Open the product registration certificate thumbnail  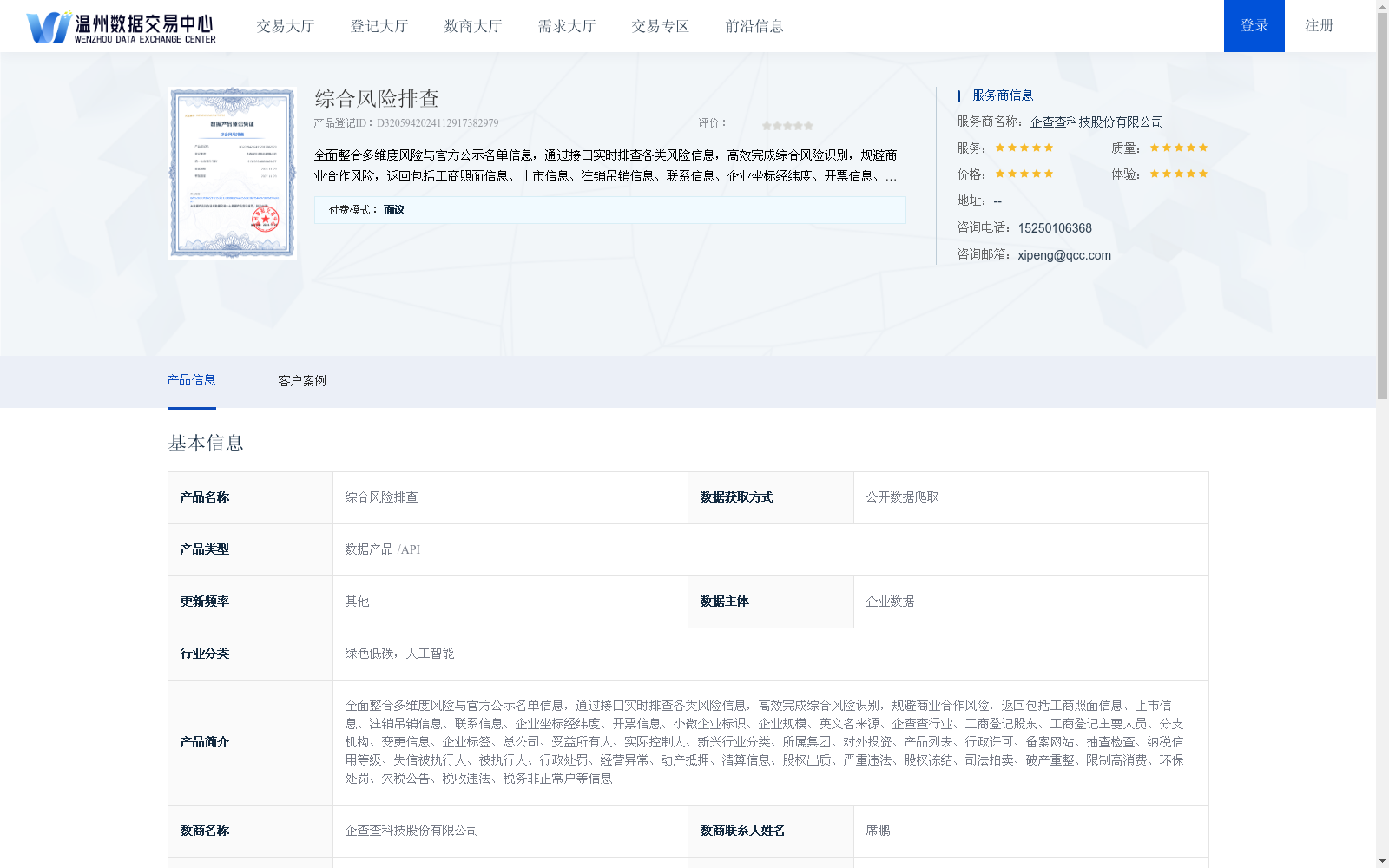233,173
